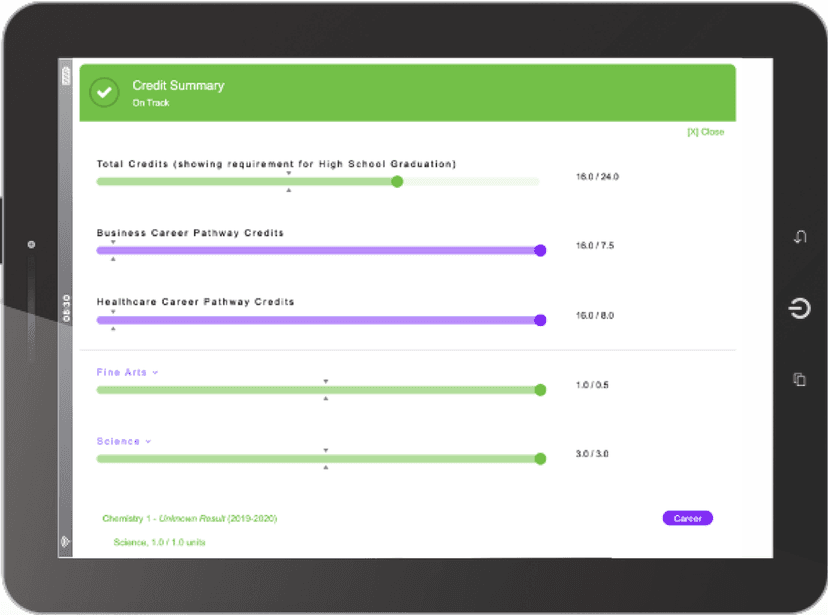Expand the Fine Arts category
828x615 pixels.
[x=121, y=372]
